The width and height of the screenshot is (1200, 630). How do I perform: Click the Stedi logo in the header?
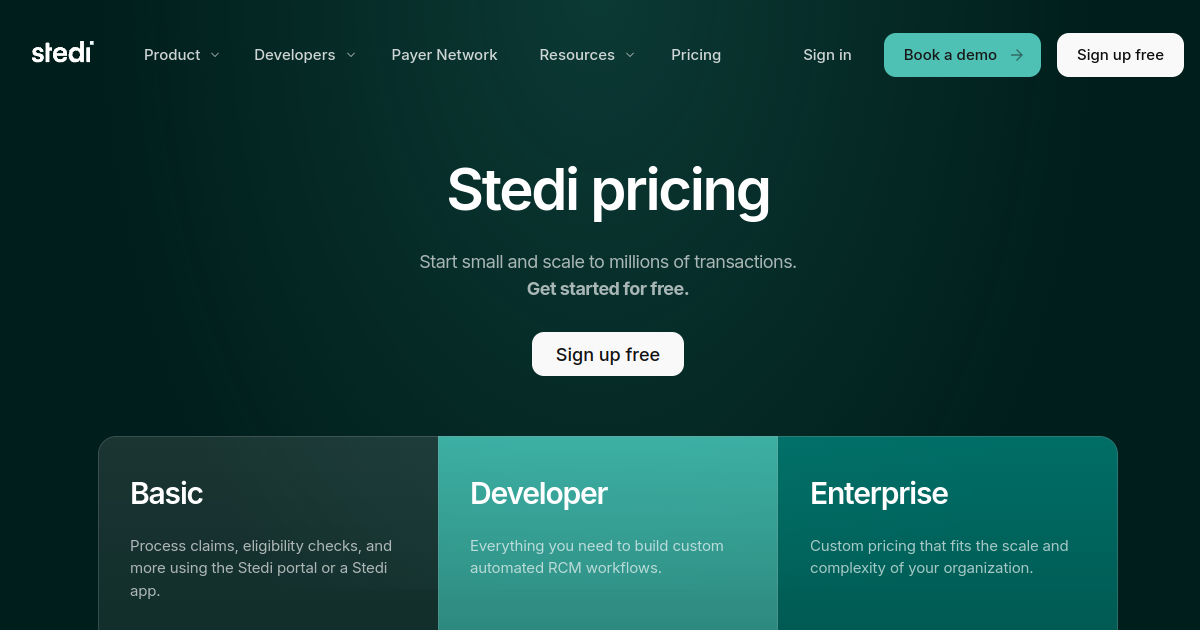[x=62, y=53]
